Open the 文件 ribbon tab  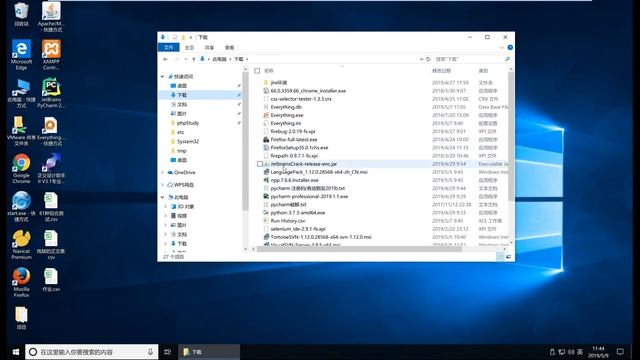click(x=169, y=47)
